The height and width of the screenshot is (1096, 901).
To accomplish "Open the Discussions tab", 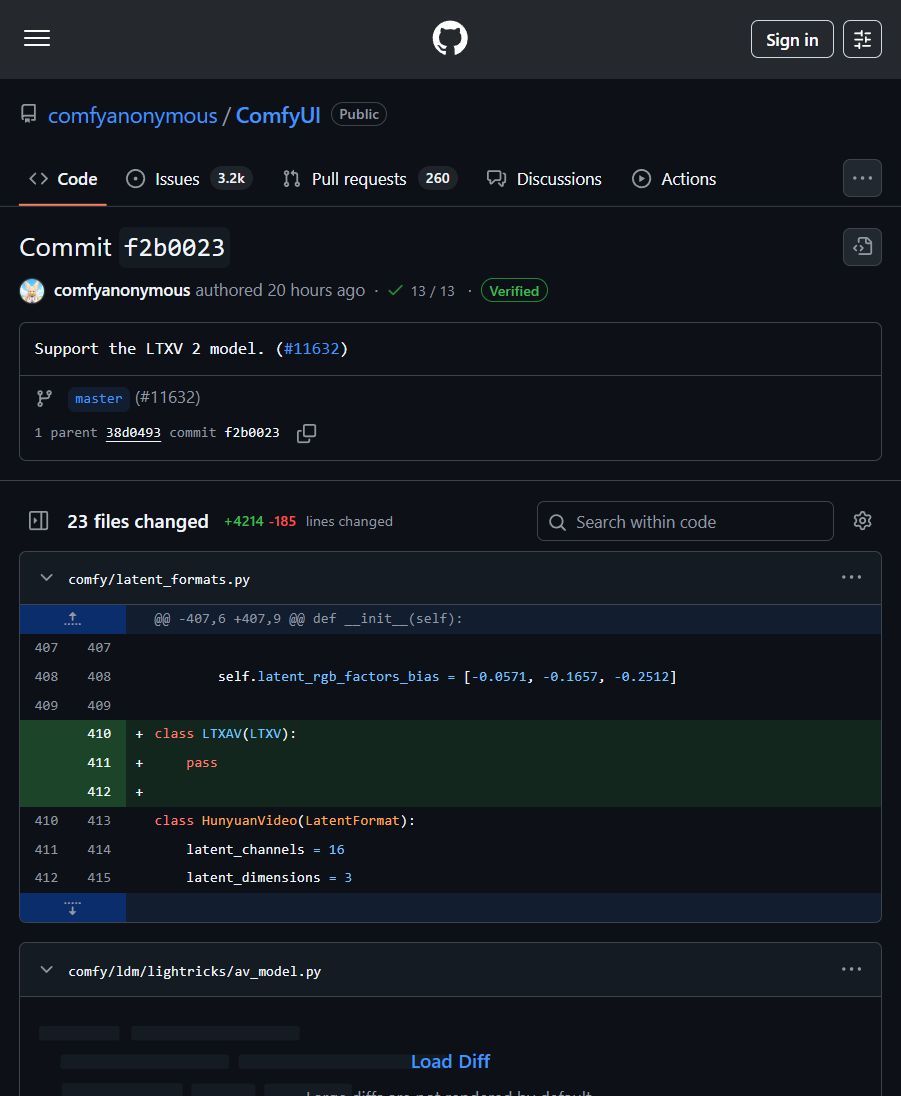I will tap(545, 179).
